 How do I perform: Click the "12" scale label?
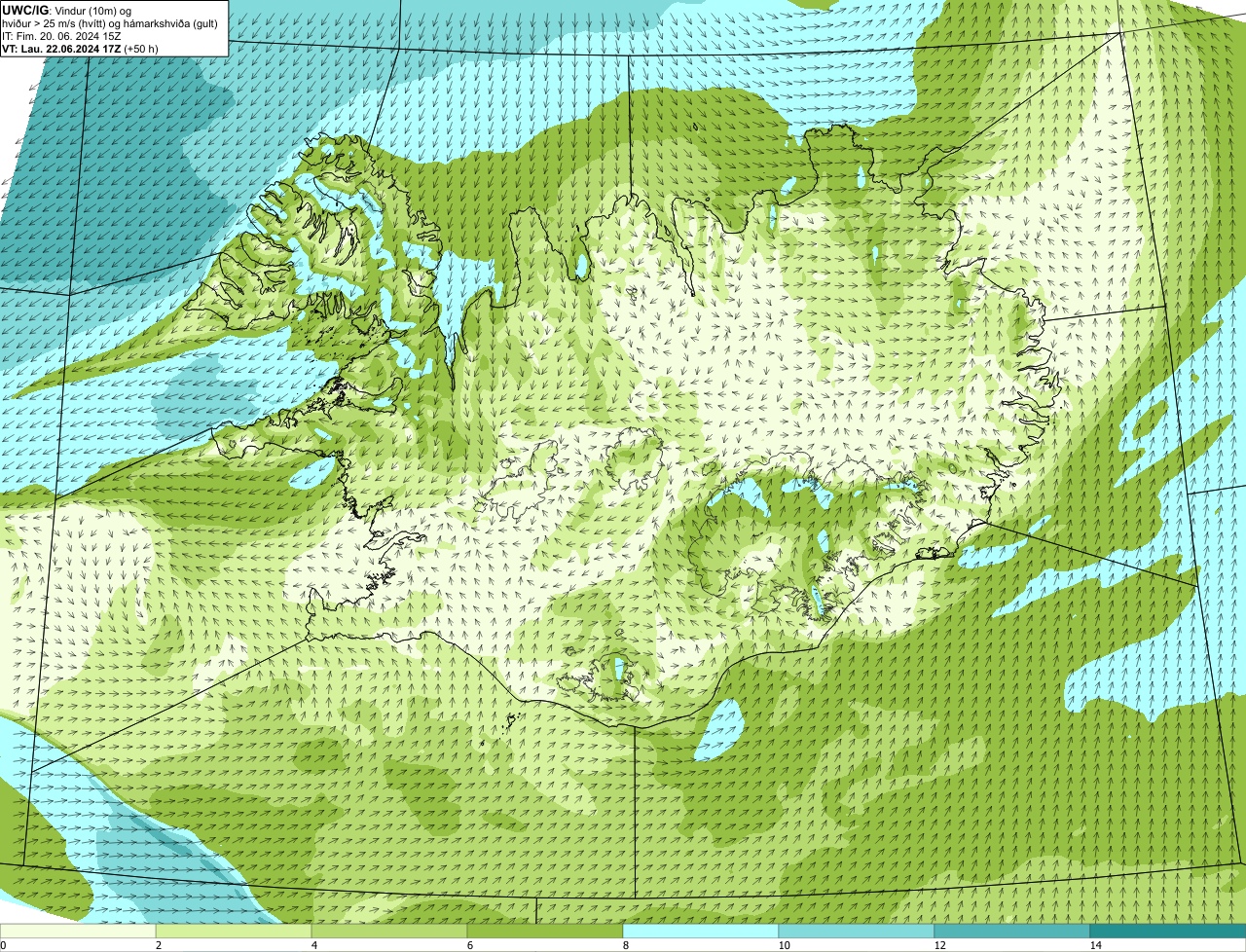pos(939,945)
